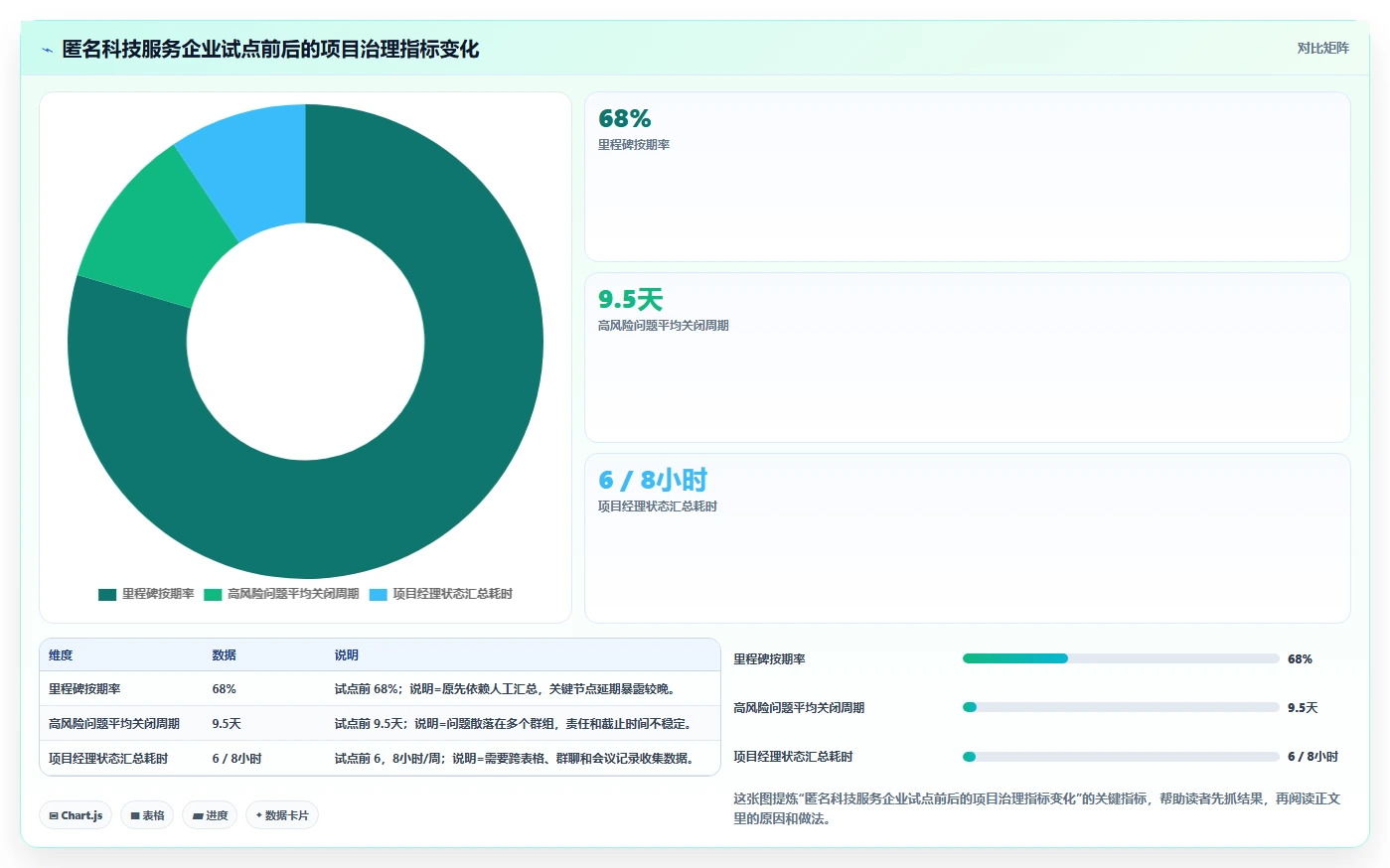Image resolution: width=1390 pixels, height=868 pixels.
Task: Click the lightning icon beside the title
Action: tap(47, 50)
